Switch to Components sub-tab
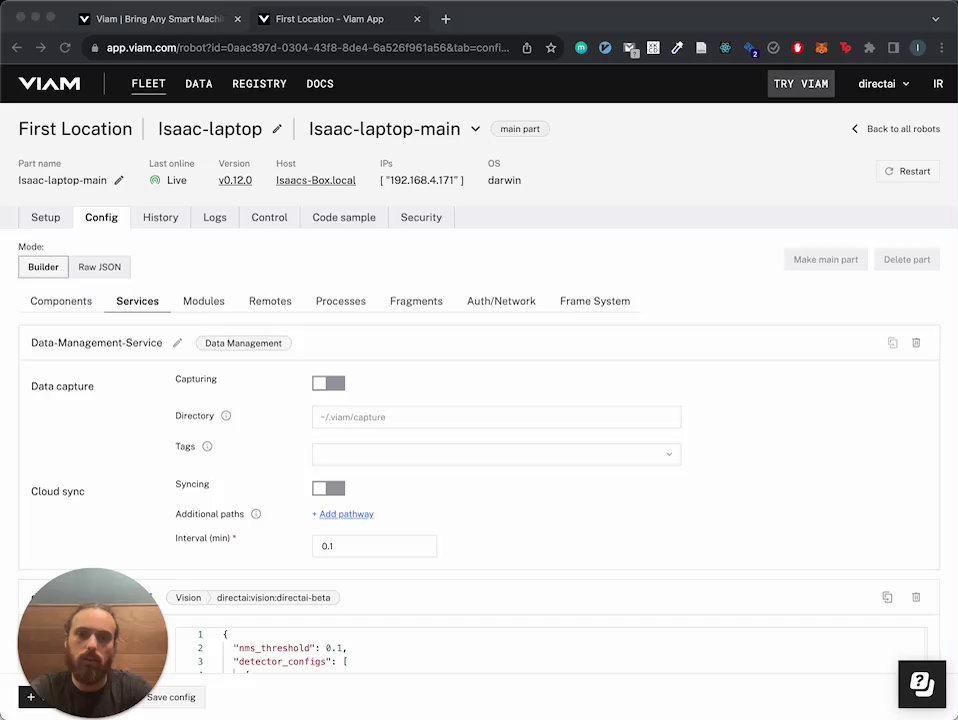The width and height of the screenshot is (958, 720). coord(61,301)
